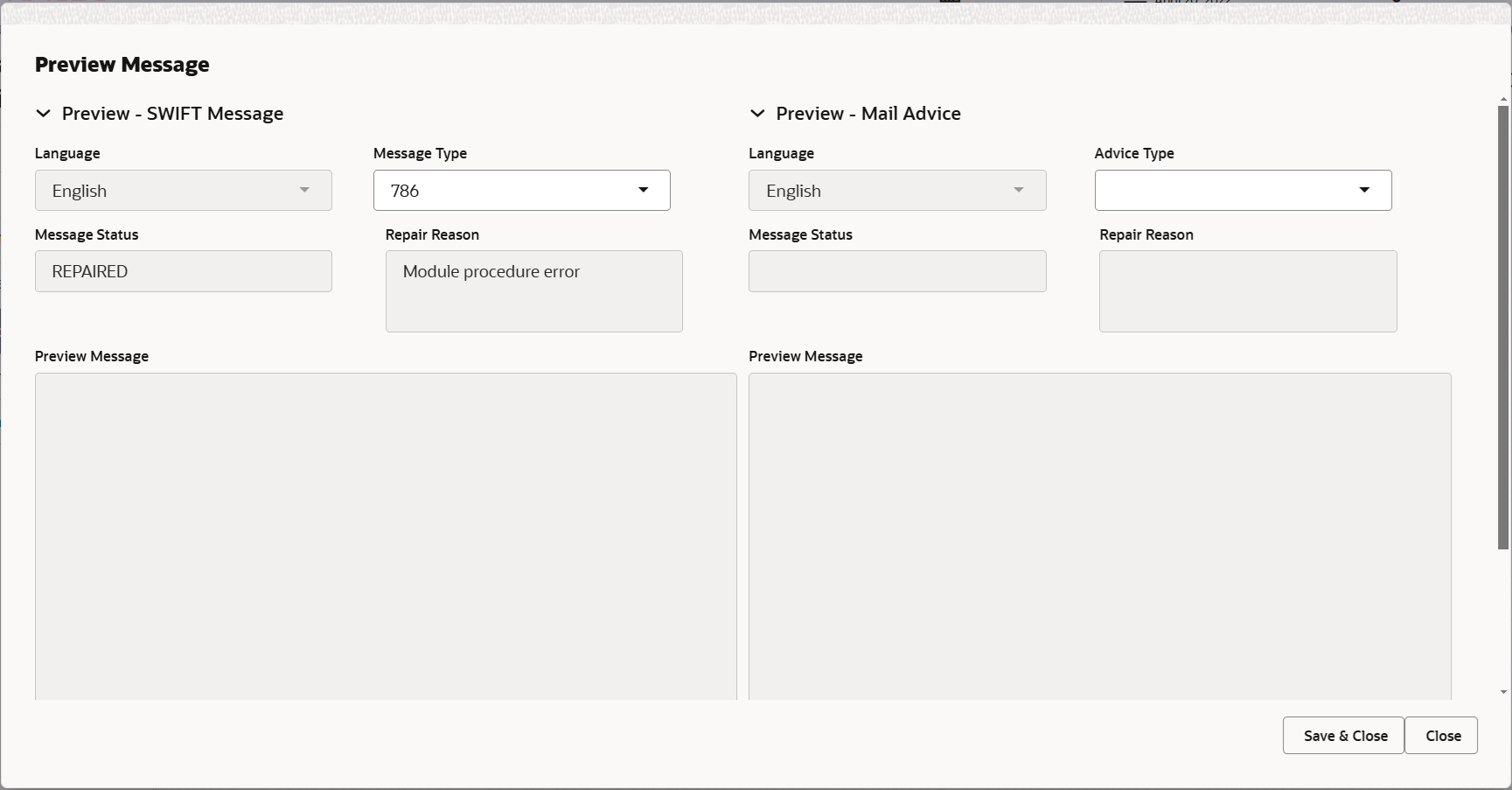Click the vertical scrollbar thumb
Image resolution: width=1512 pixels, height=790 pixels.
coord(1503,327)
